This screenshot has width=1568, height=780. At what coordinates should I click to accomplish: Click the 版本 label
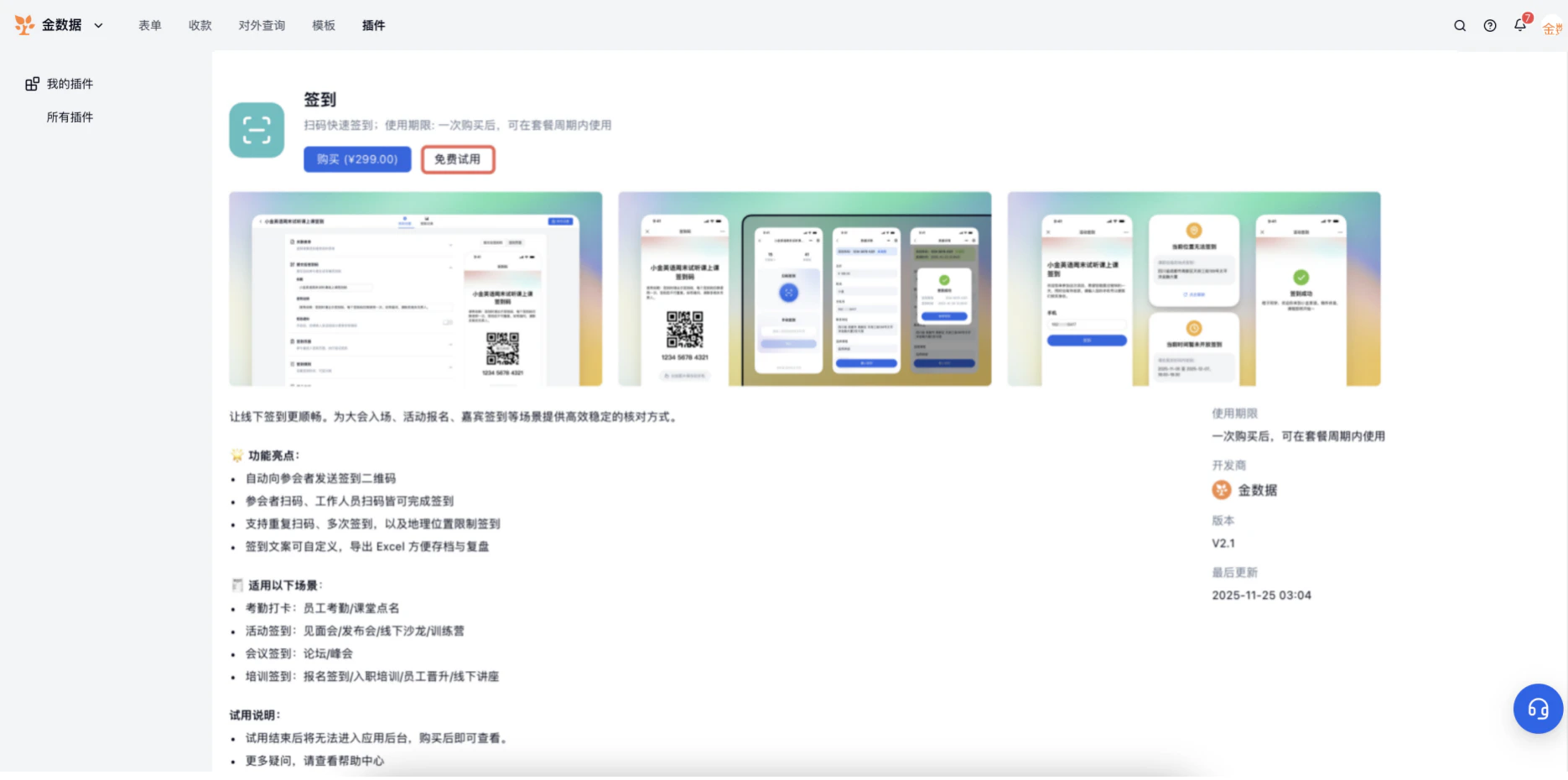click(1223, 521)
